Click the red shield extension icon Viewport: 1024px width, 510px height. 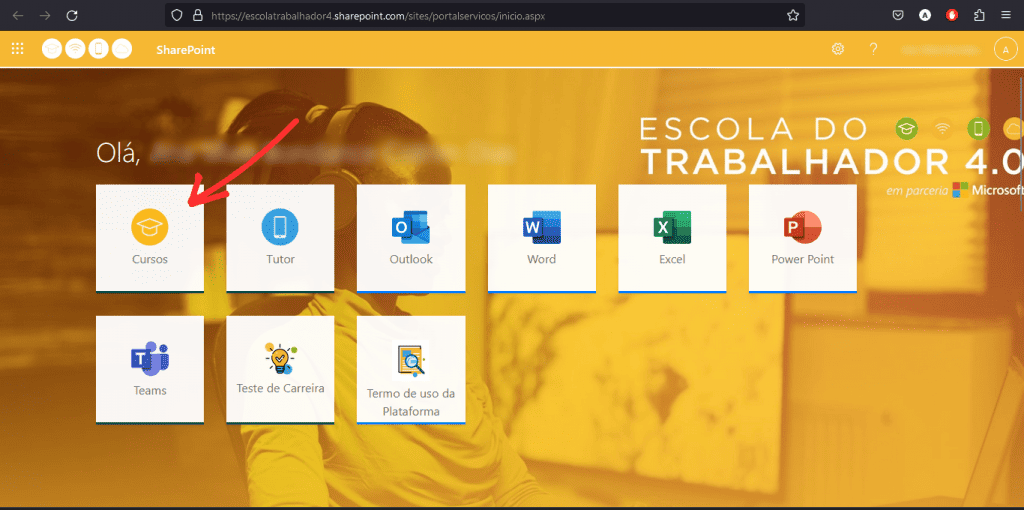[x=952, y=16]
